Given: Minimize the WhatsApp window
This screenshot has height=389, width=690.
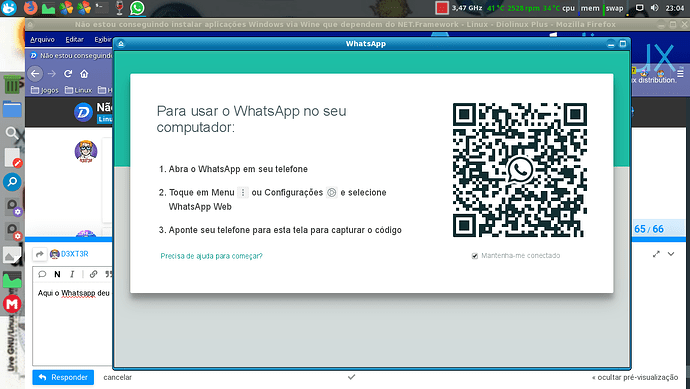Looking at the screenshot, I should tap(610, 44).
